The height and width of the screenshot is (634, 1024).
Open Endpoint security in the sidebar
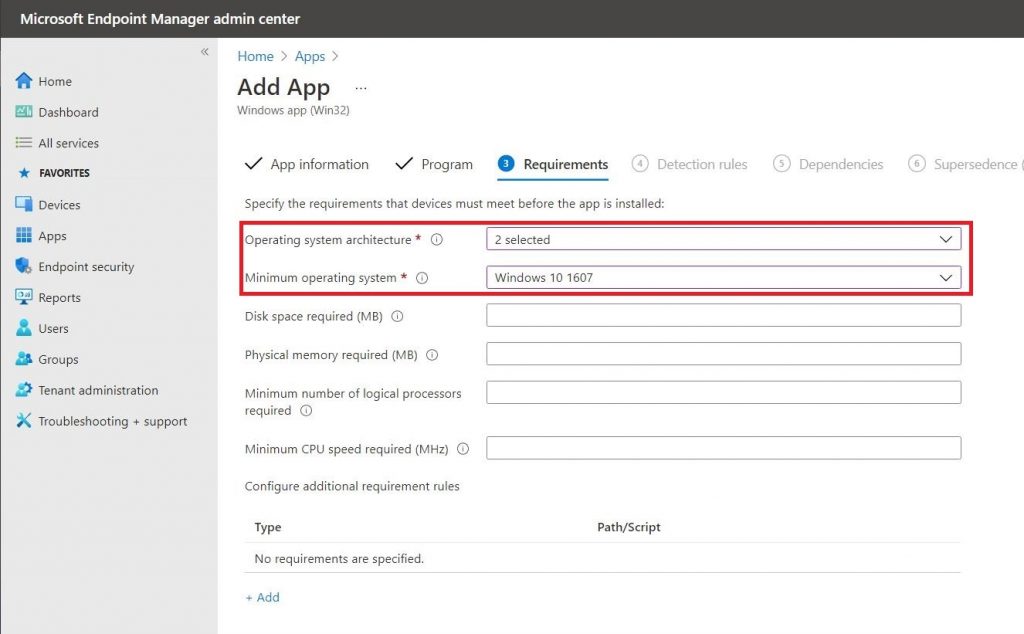(x=86, y=266)
